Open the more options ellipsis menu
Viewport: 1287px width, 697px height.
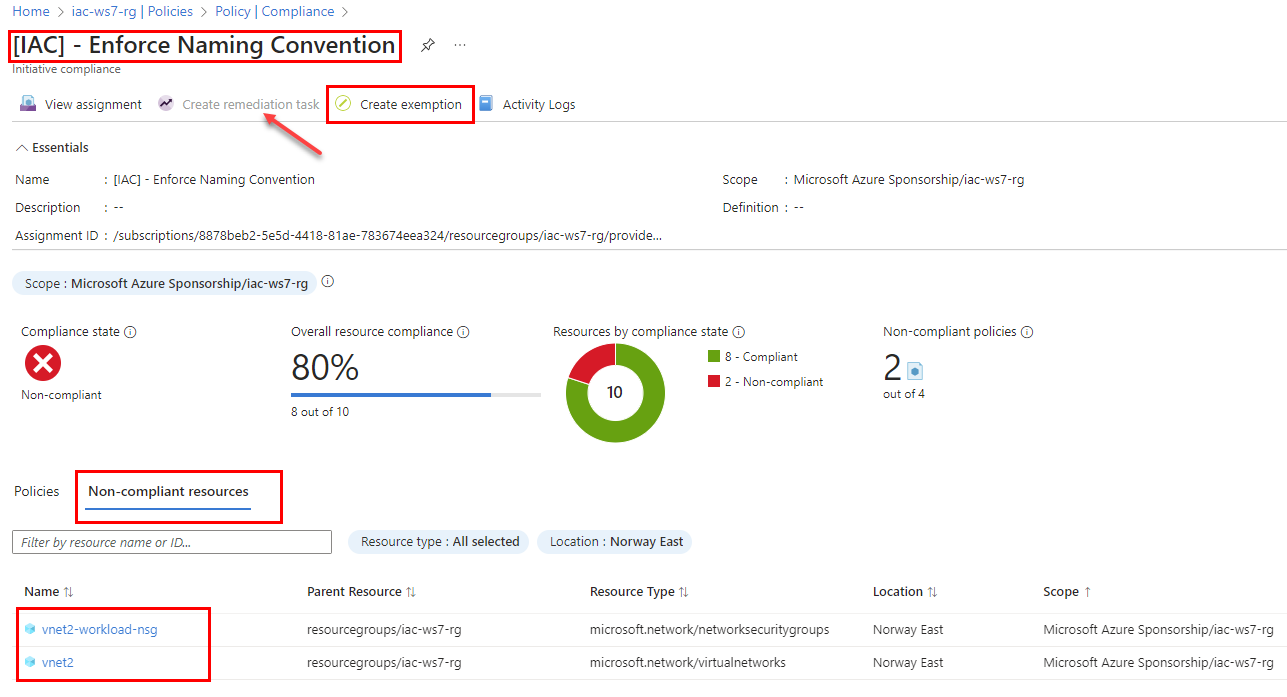coord(458,45)
